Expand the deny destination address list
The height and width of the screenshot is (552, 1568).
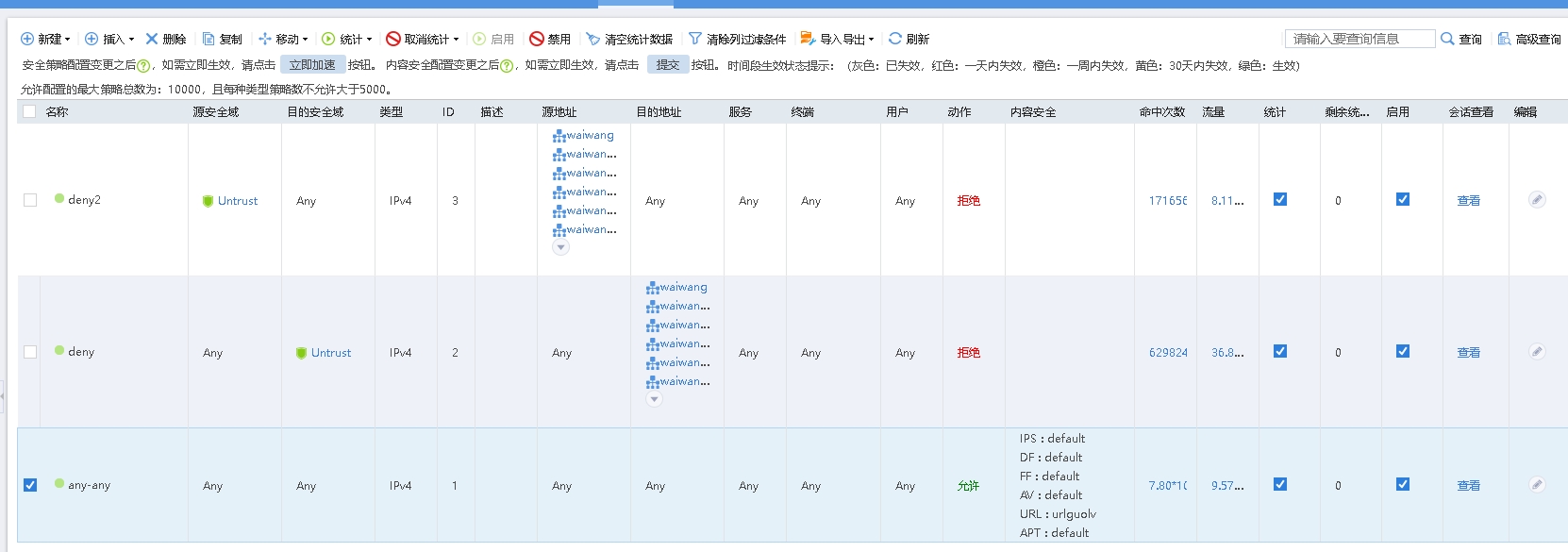[654, 399]
